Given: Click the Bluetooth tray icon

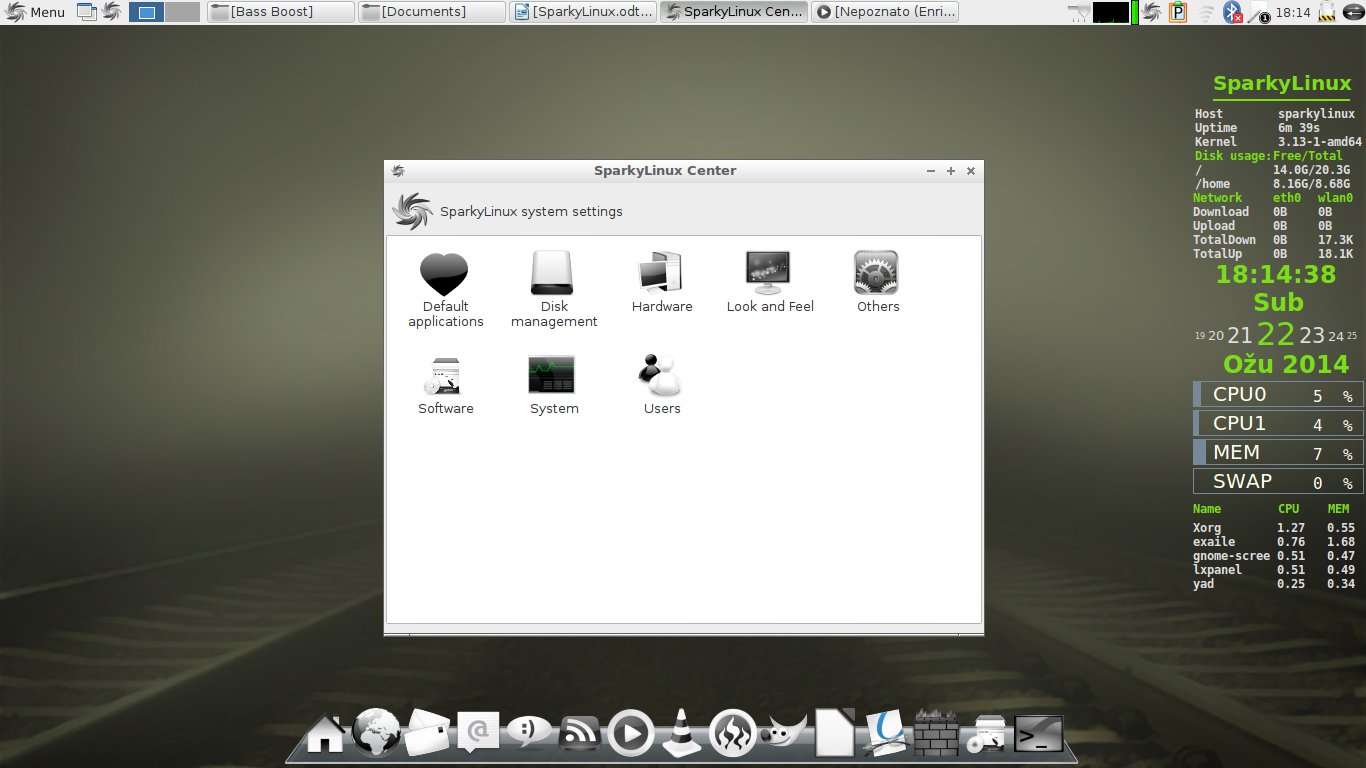Looking at the screenshot, I should pos(1235,12).
